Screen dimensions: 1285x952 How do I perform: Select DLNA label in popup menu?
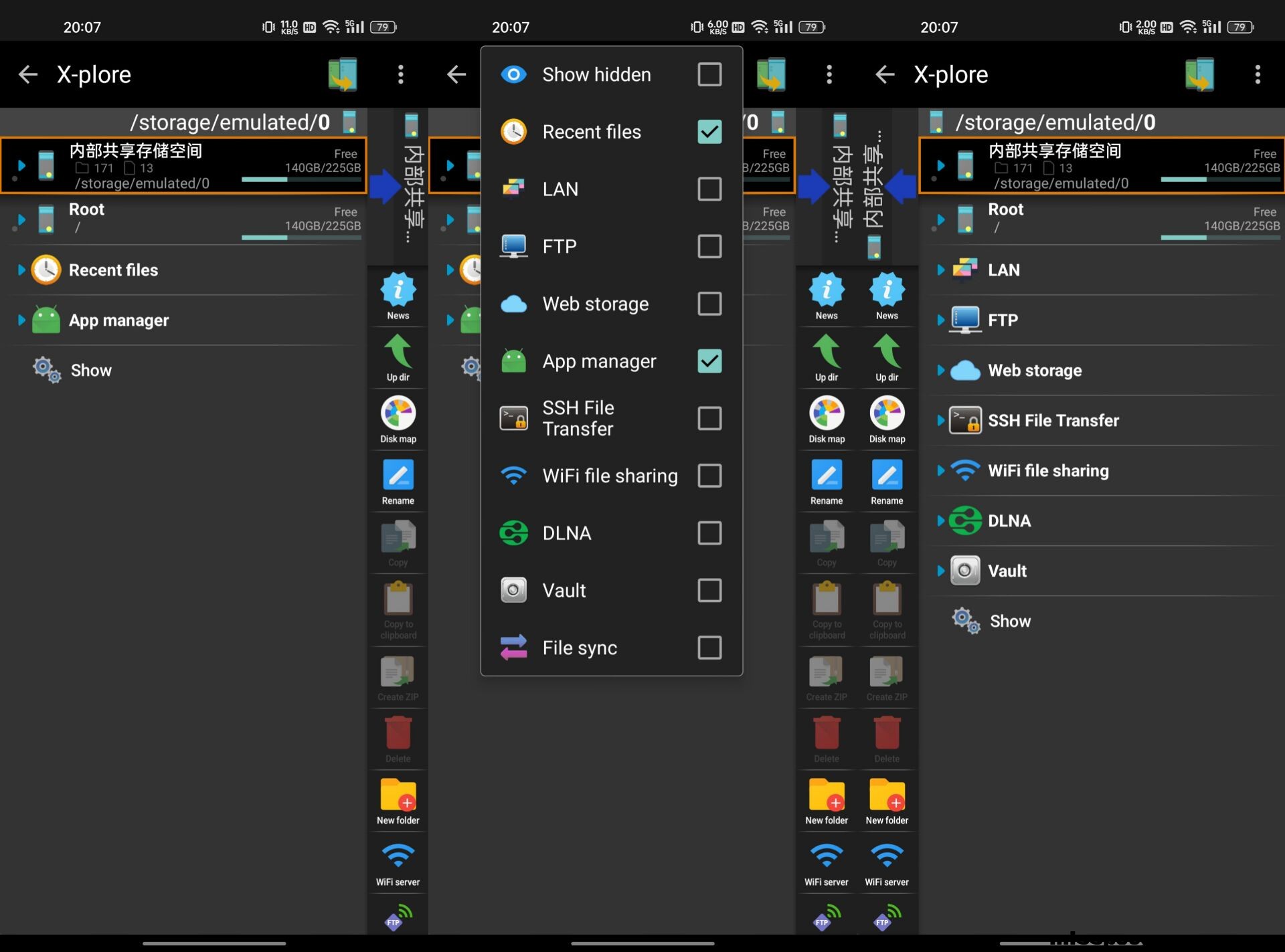[x=567, y=533]
